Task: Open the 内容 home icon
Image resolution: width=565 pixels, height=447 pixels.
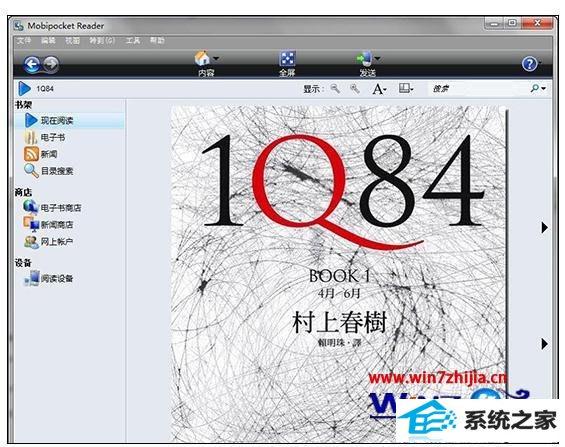Action: tap(202, 58)
